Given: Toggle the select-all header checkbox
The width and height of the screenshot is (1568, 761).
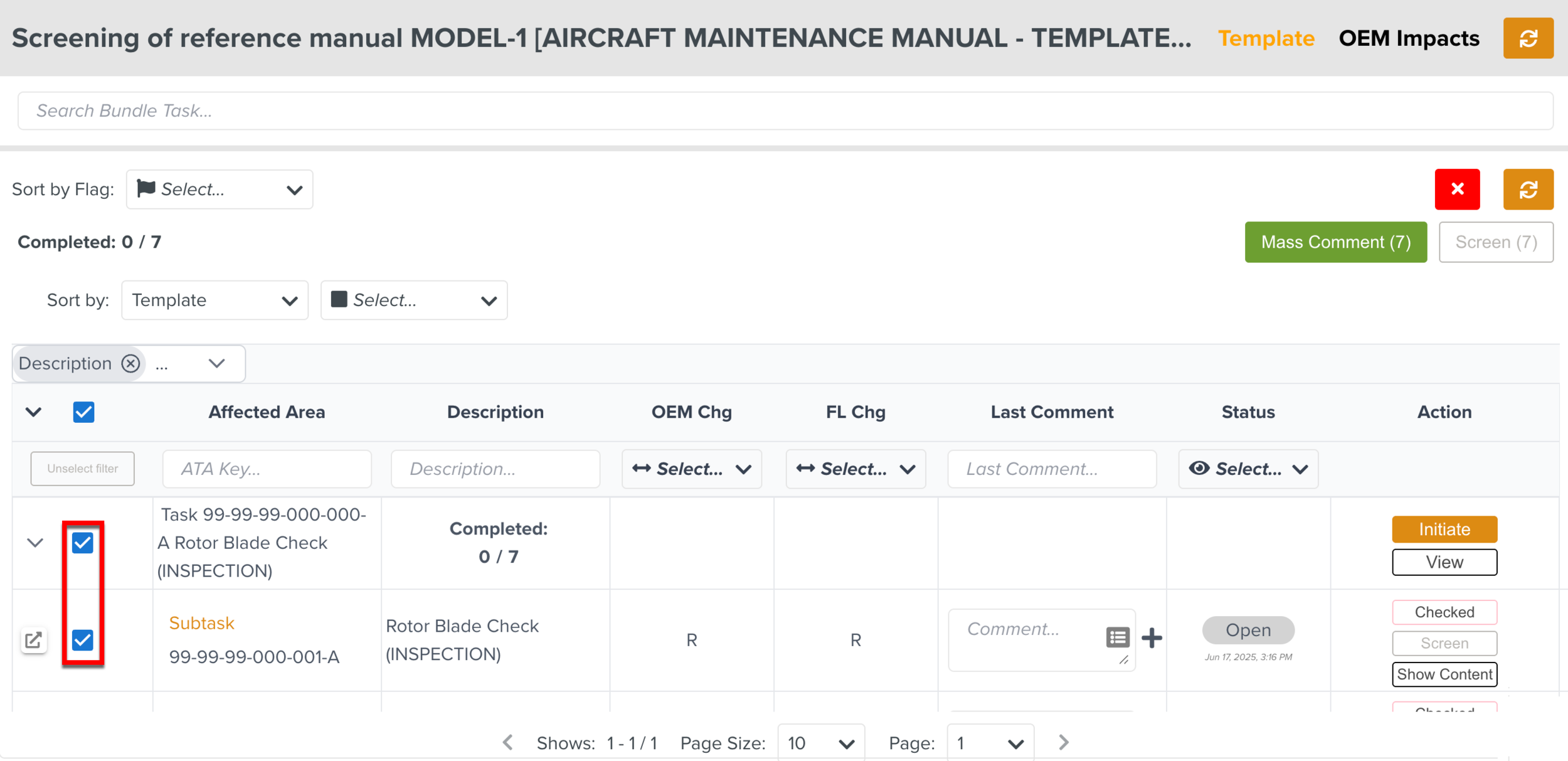Looking at the screenshot, I should click(83, 412).
